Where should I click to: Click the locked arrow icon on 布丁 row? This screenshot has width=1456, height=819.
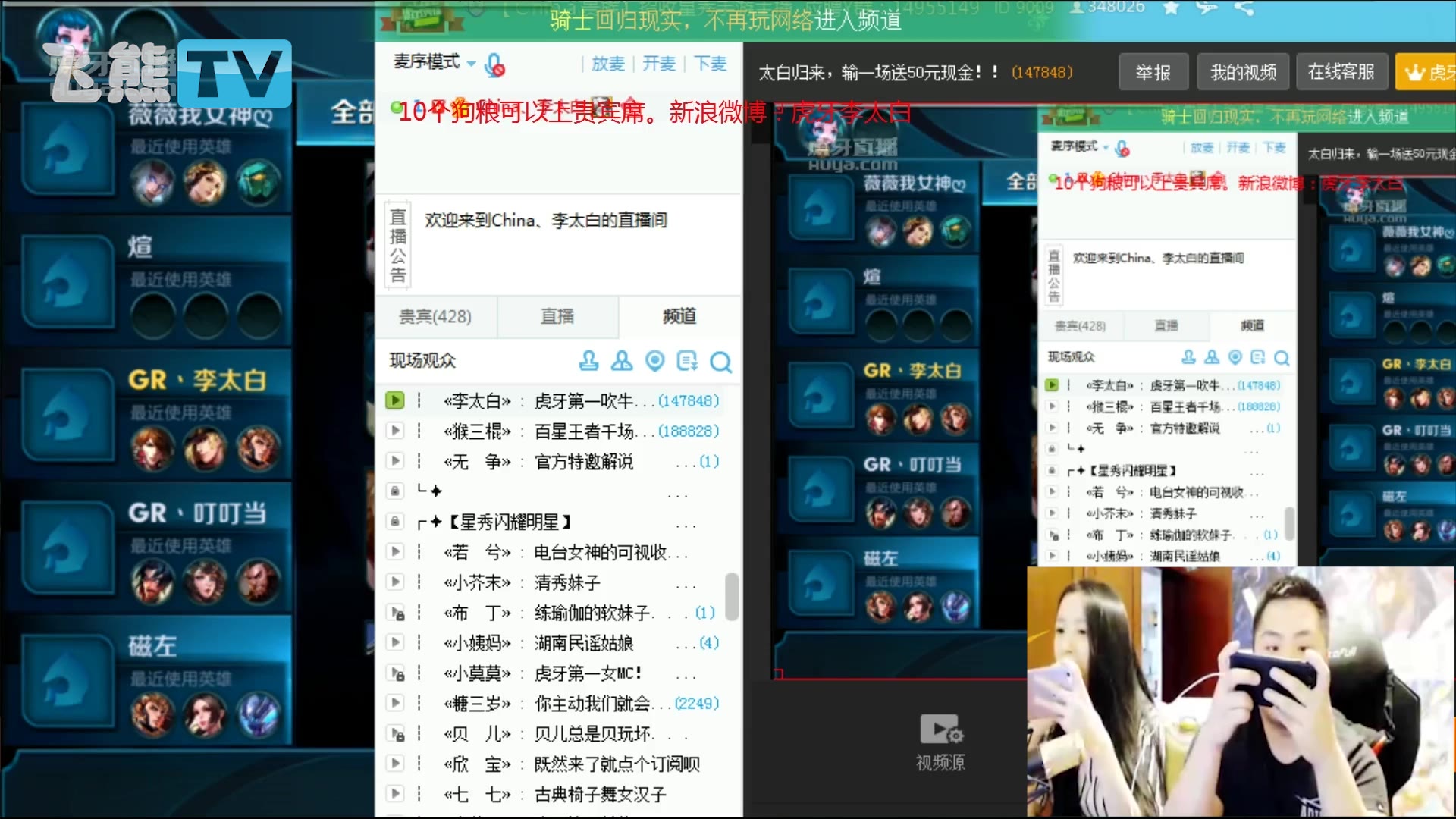pos(396,613)
